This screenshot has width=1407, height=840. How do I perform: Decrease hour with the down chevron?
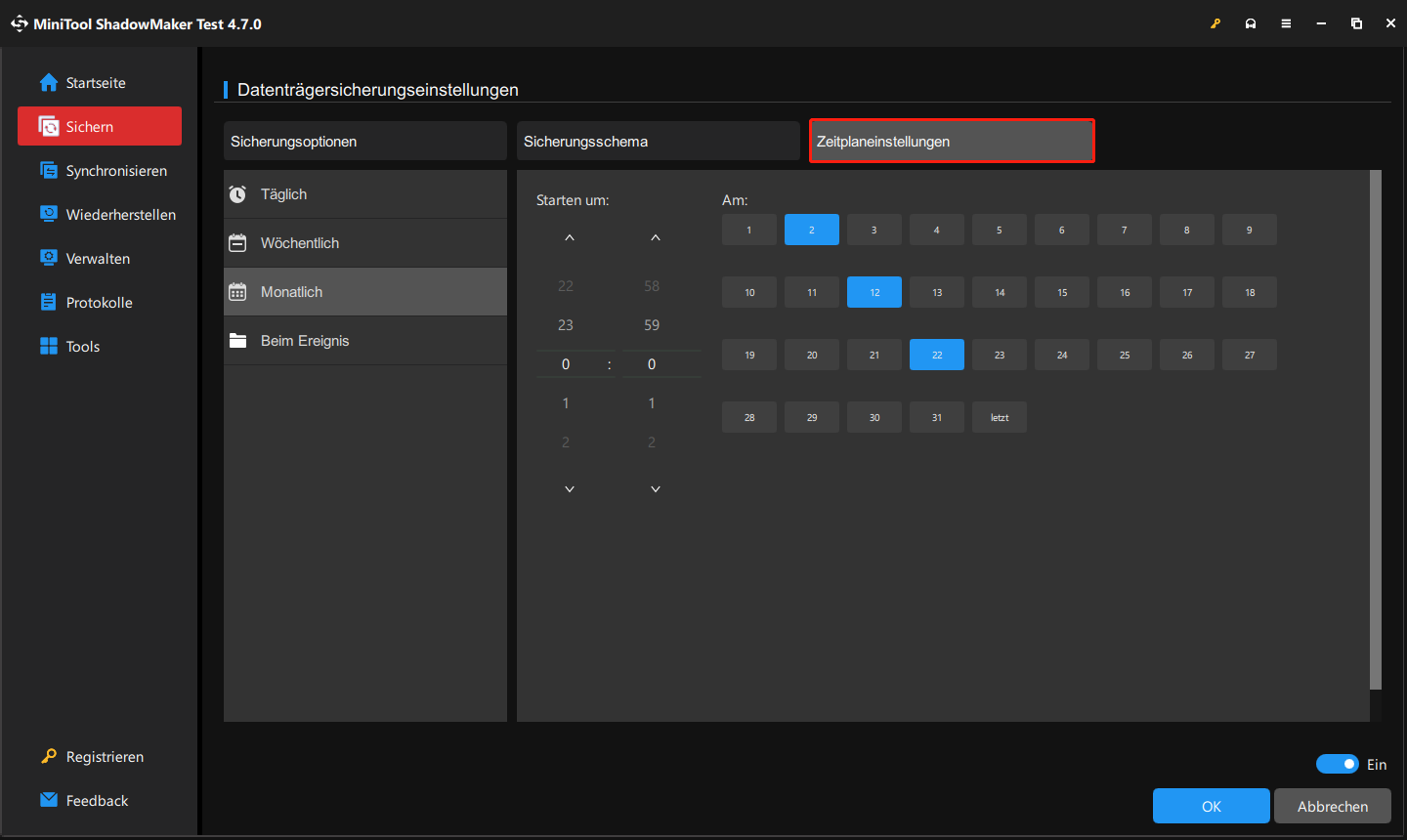570,489
